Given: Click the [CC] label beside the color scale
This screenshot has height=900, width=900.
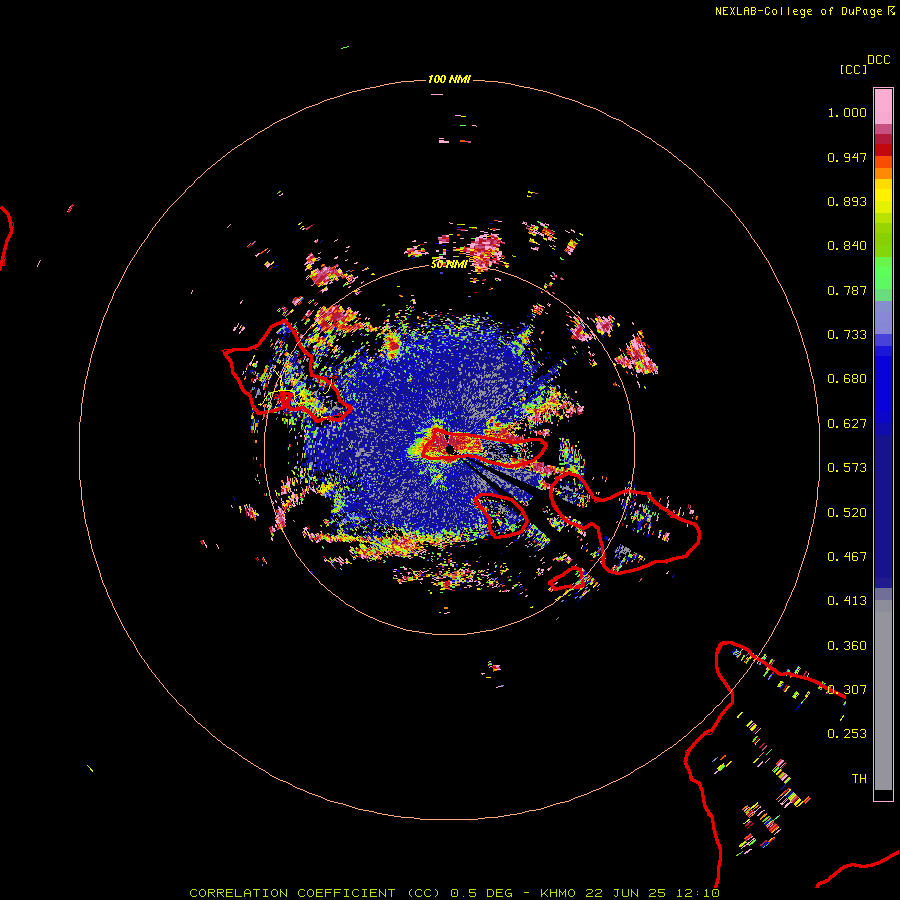Looking at the screenshot, I should coord(853,69).
